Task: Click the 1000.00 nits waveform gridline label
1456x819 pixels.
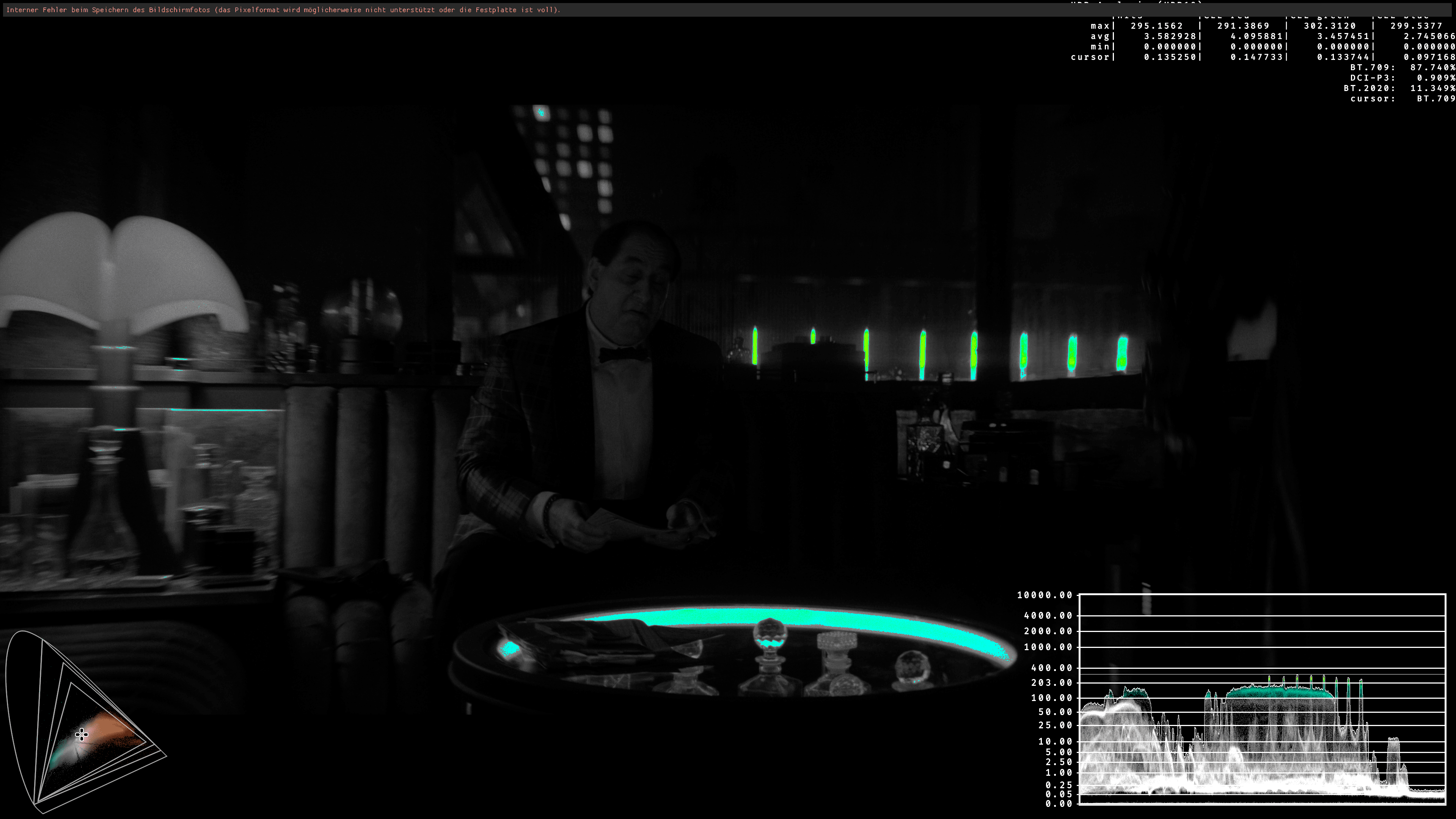Action: (x=1048, y=647)
